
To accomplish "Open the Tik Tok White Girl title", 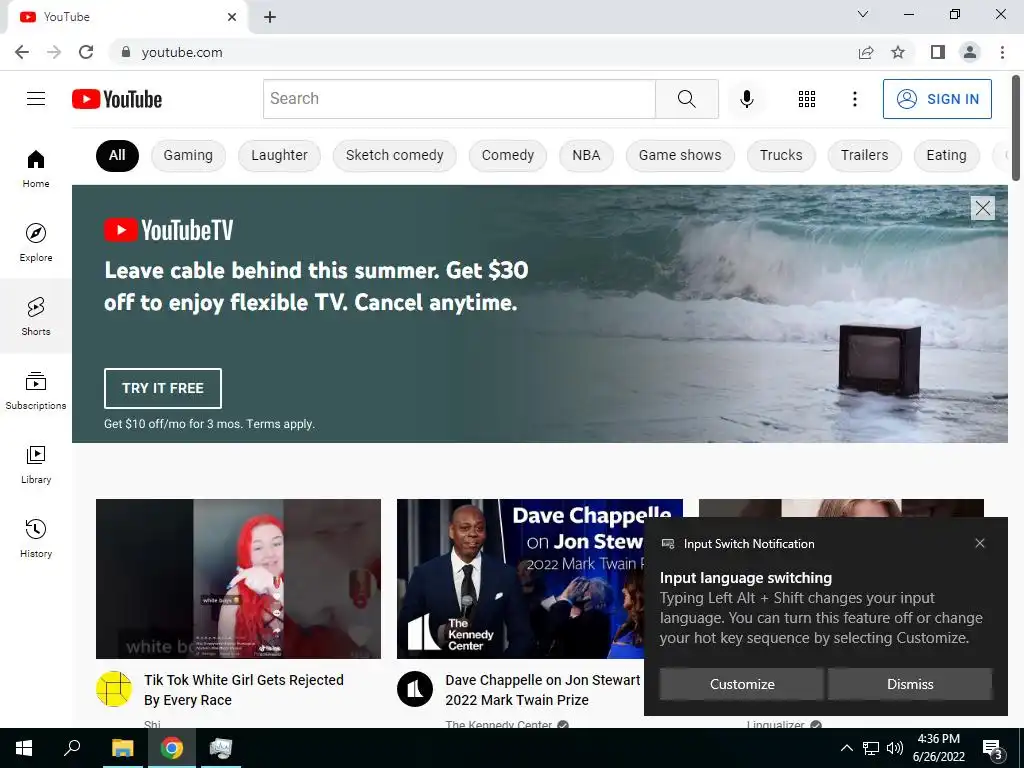I will (x=244, y=690).
